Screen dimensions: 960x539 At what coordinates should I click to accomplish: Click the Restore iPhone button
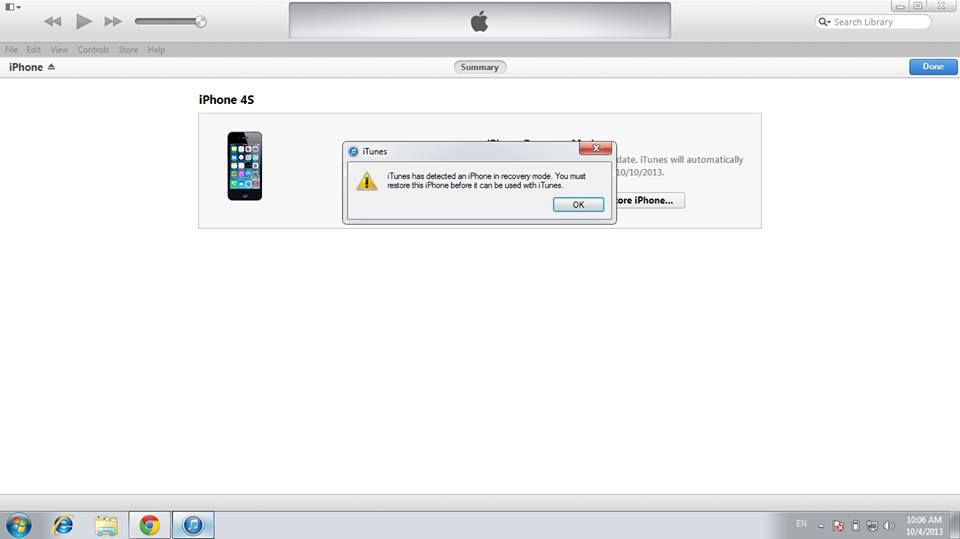(650, 200)
